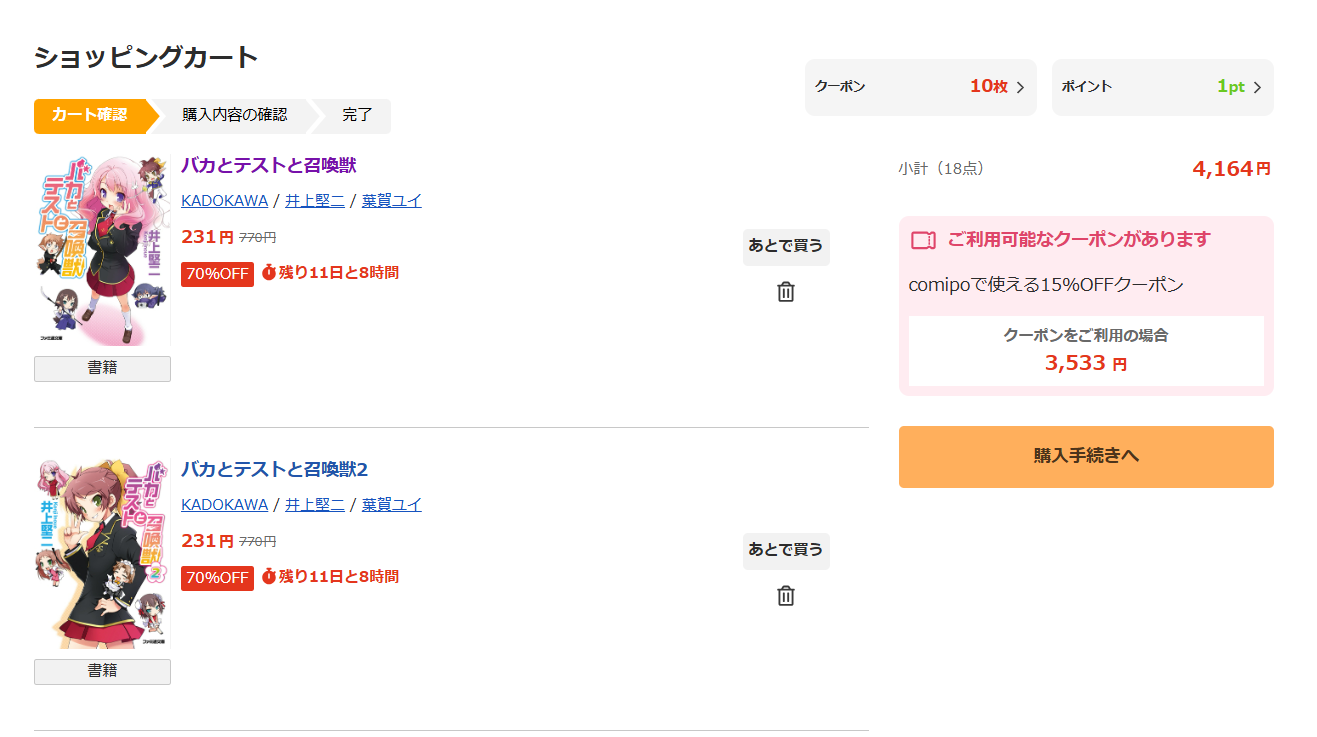Open first book's cover thumbnail

[102, 251]
